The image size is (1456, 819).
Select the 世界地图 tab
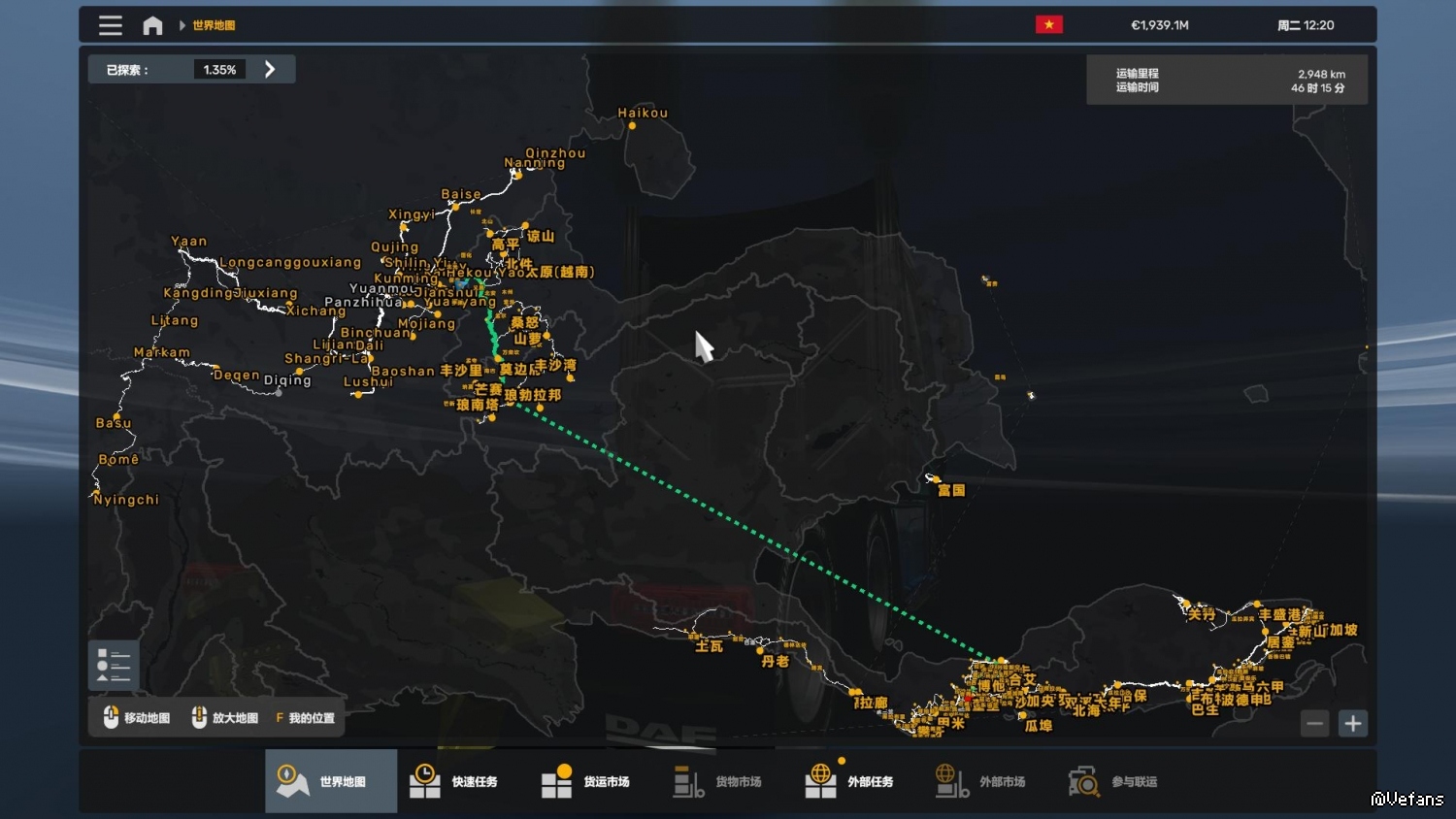pyautogui.click(x=331, y=781)
